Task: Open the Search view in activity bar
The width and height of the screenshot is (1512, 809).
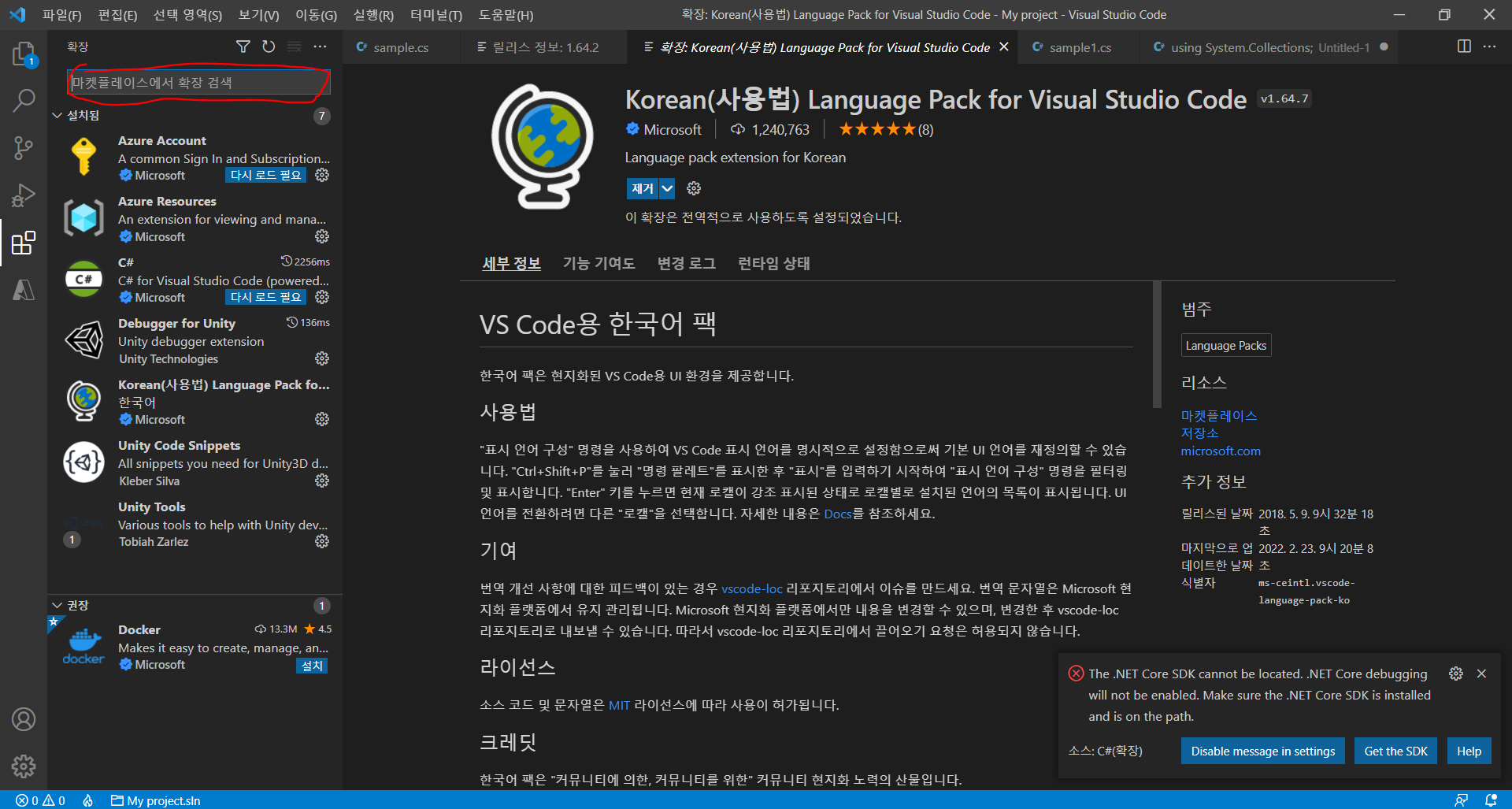Action: pyautogui.click(x=24, y=101)
